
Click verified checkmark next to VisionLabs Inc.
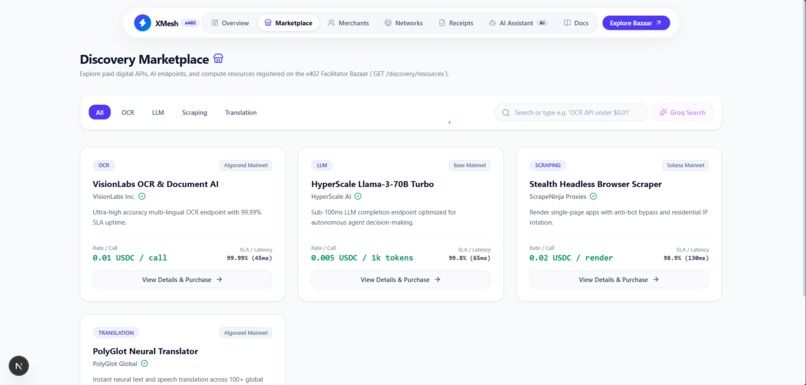click(x=142, y=196)
